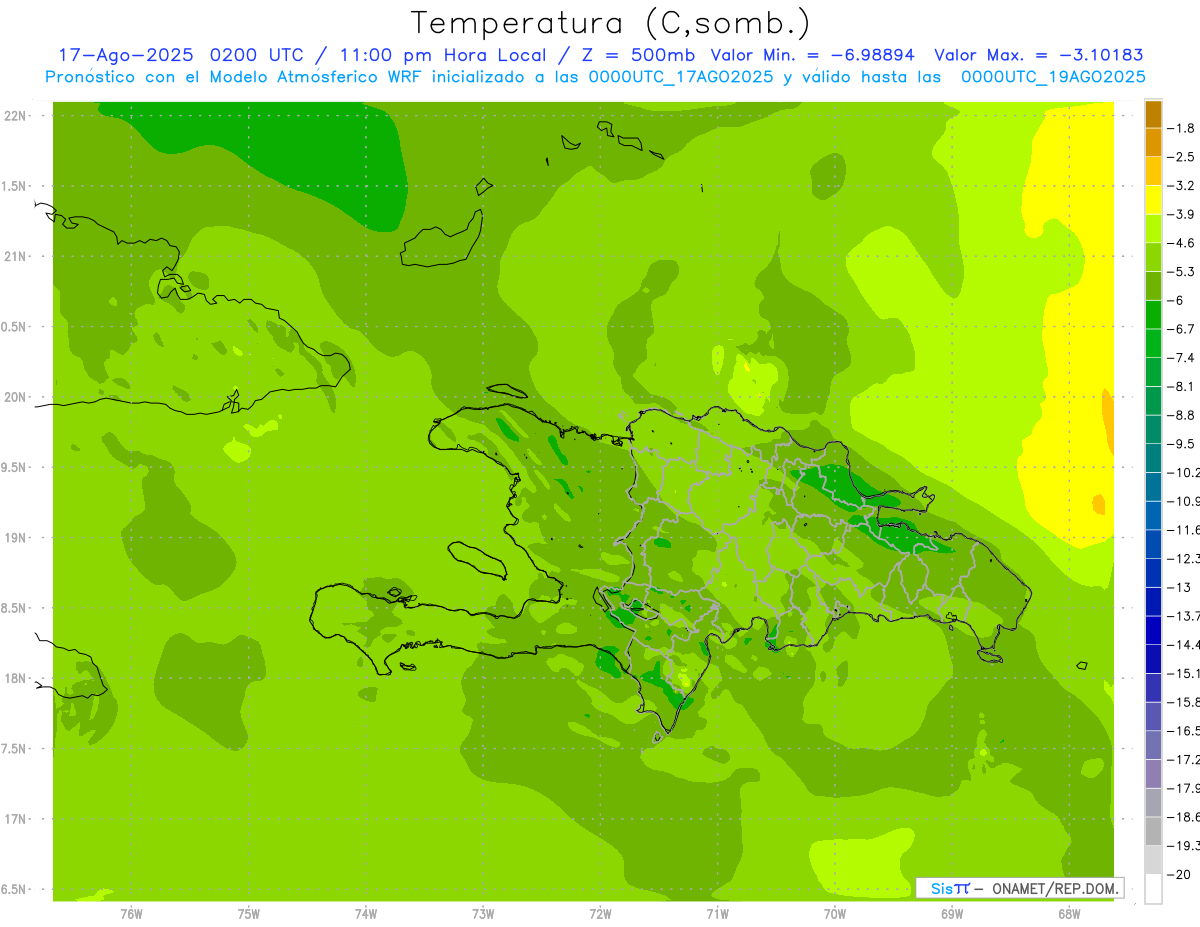Viewport: 1200px width, 927px height.
Task: Click the "75W" longitude label
Action: click(x=249, y=913)
